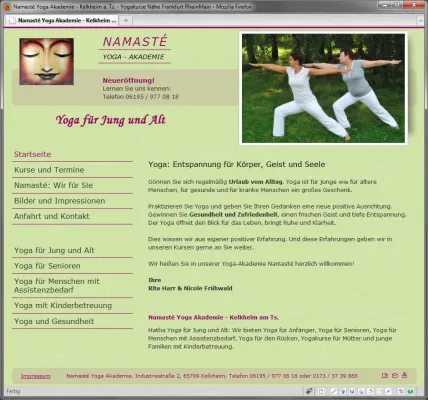Screen dimensions: 428x400
Task: Click crossed tools icon in status bar
Action: (x=401, y=391)
